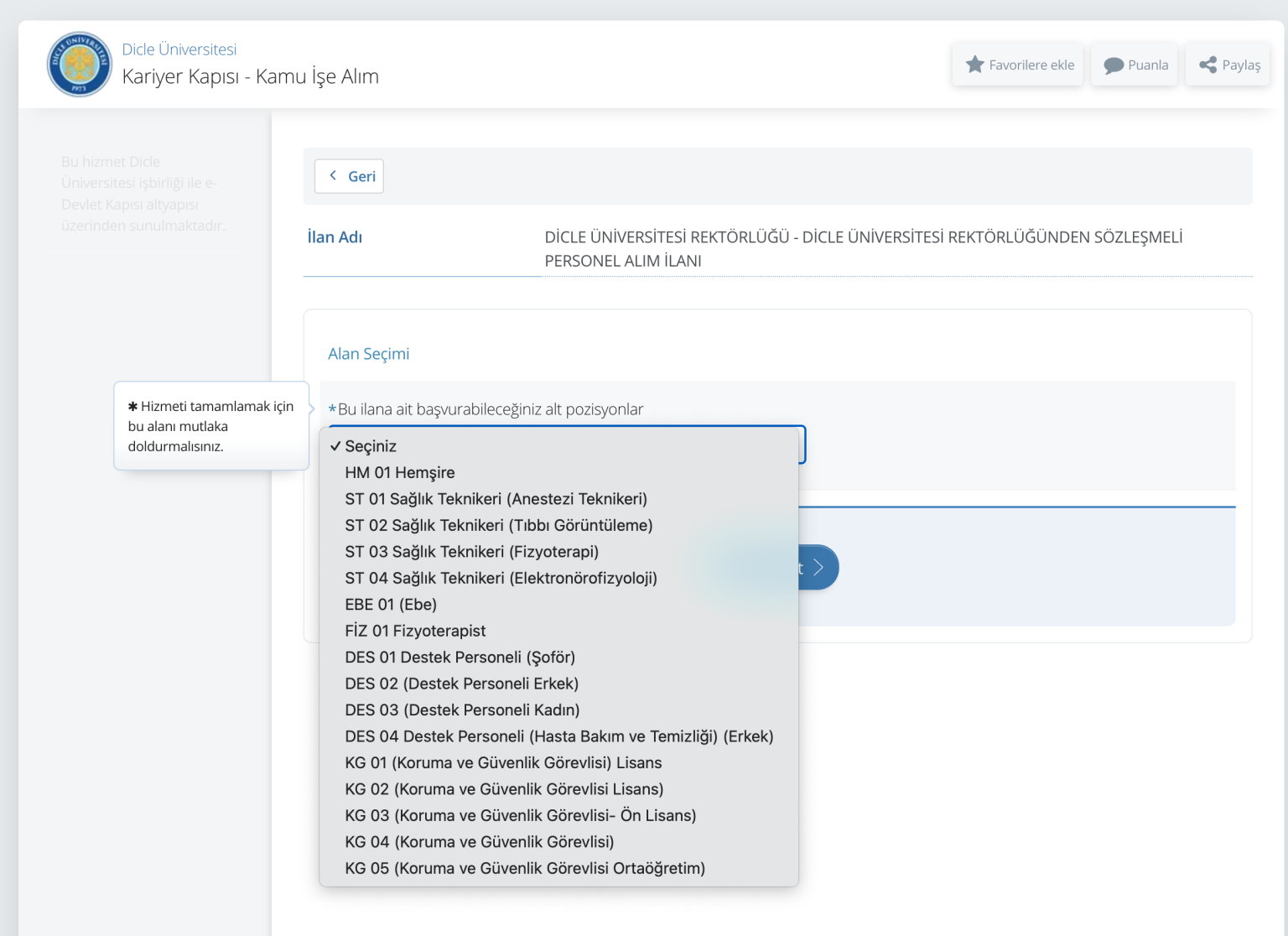
Task: Choose ST 04 Sağlık Teknikeri (Elektronörofizyoloji)
Action: tap(501, 579)
